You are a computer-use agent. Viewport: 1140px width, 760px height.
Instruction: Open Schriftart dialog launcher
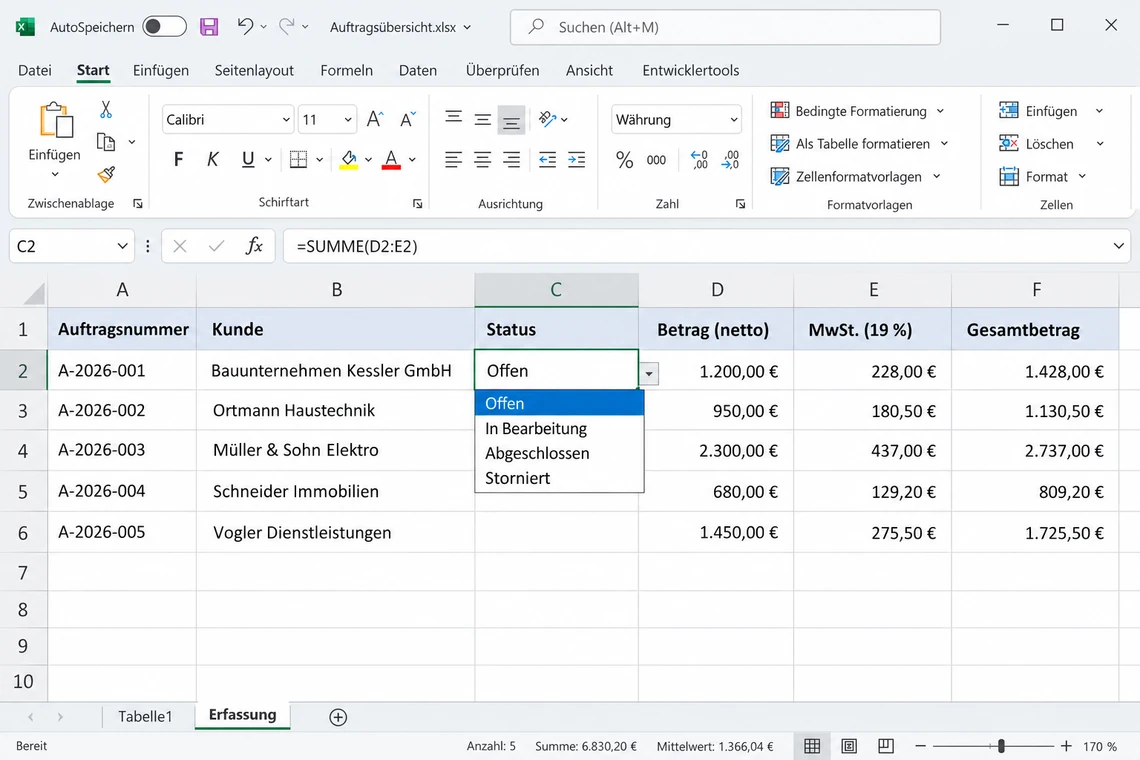(417, 204)
